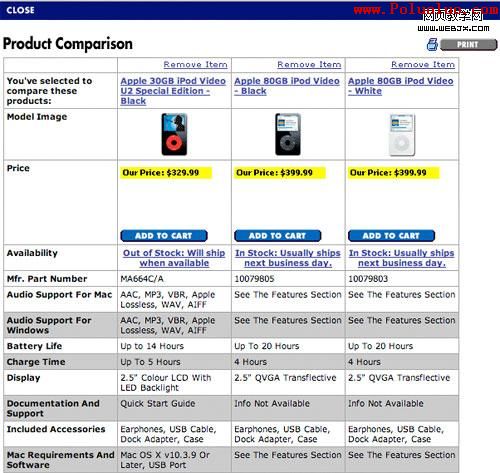Remove the 80GB black iPod item
The image size is (500, 473).
[309, 64]
